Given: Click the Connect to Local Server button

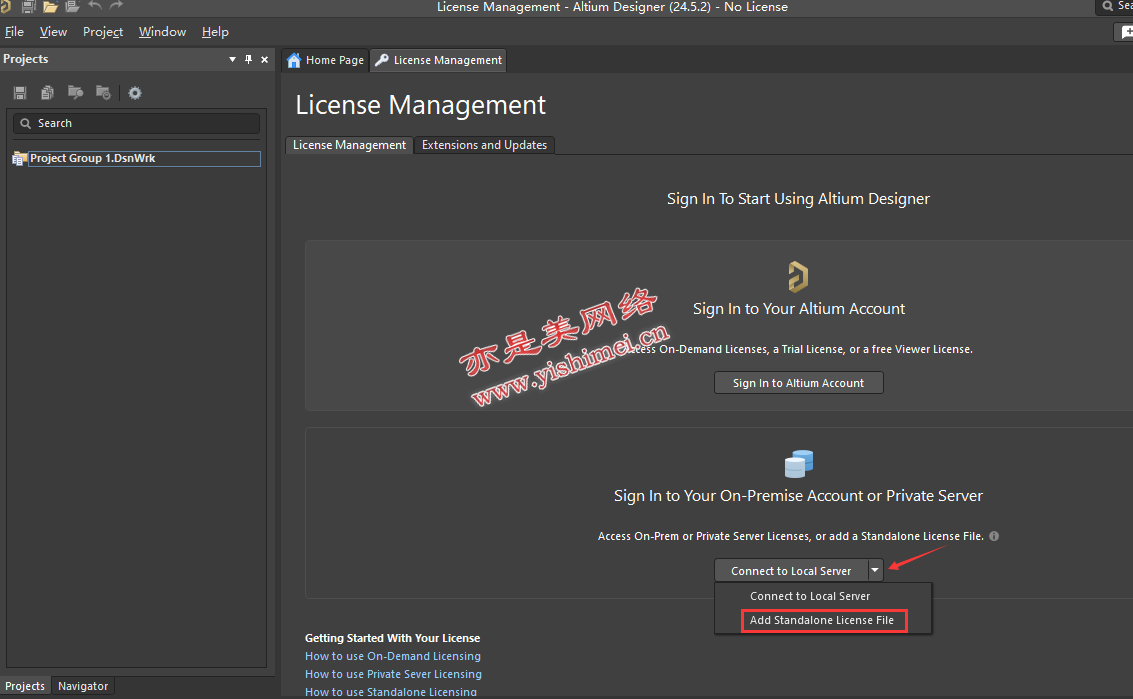Looking at the screenshot, I should (x=791, y=570).
